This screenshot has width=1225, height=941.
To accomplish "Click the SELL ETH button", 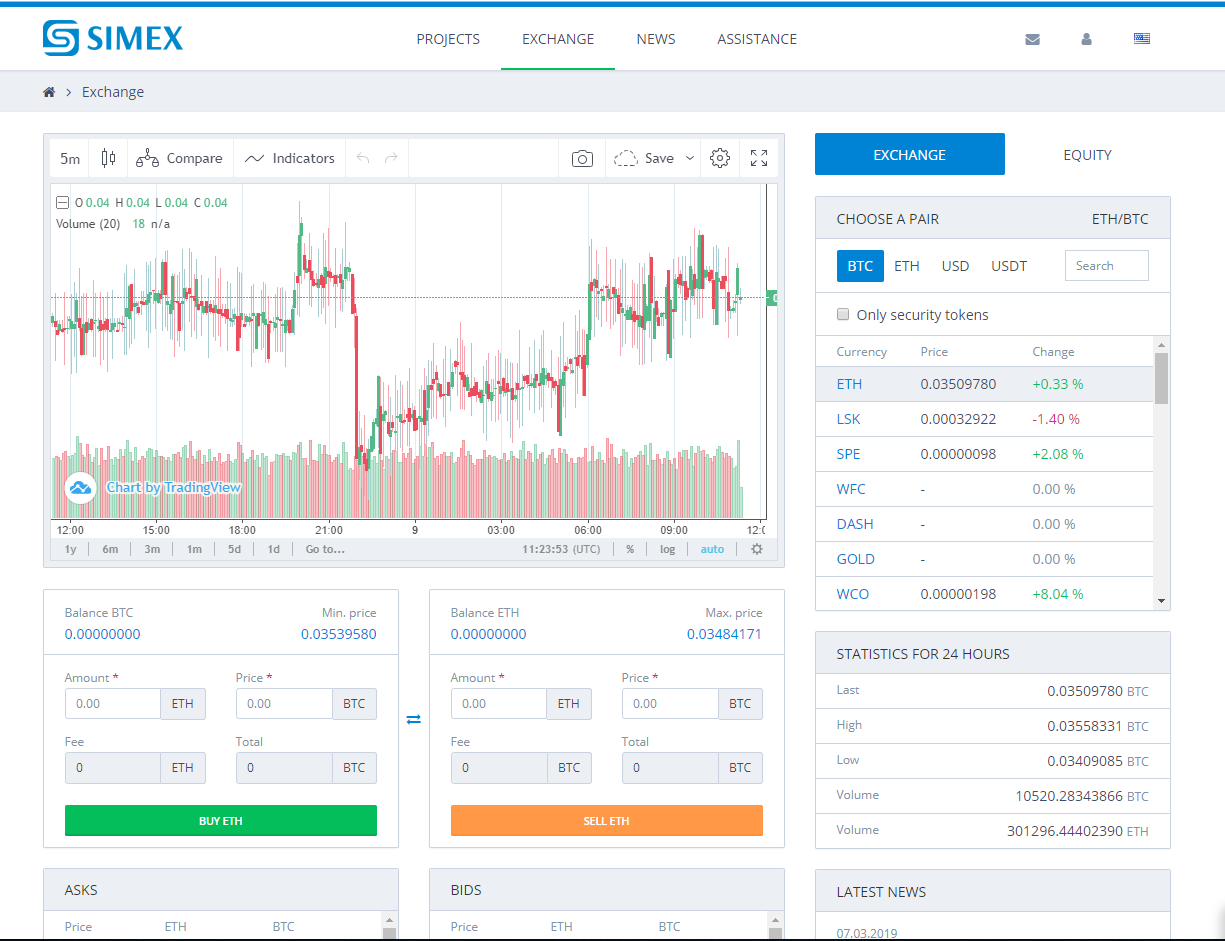I will pos(607,821).
